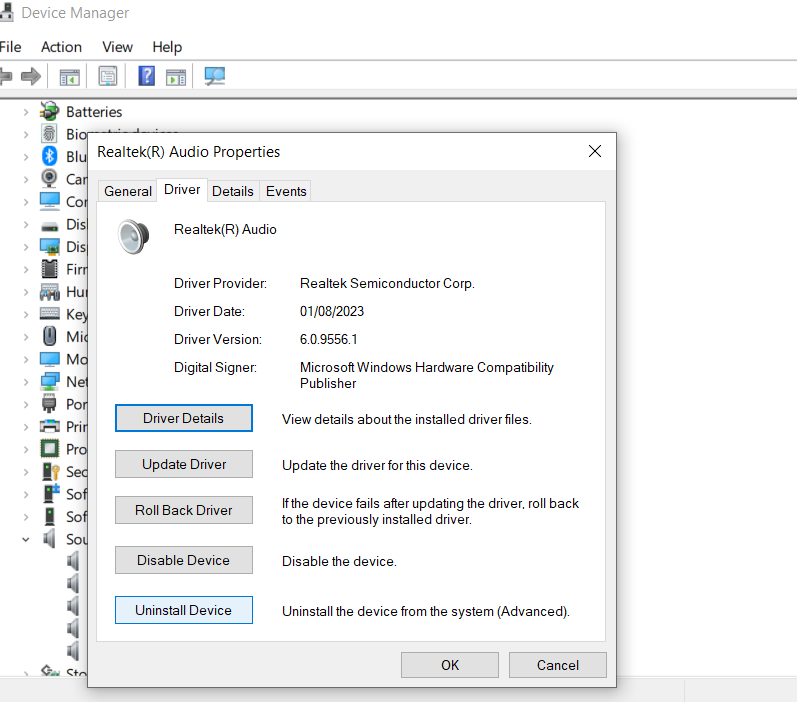Select the Mice category icon

49,336
